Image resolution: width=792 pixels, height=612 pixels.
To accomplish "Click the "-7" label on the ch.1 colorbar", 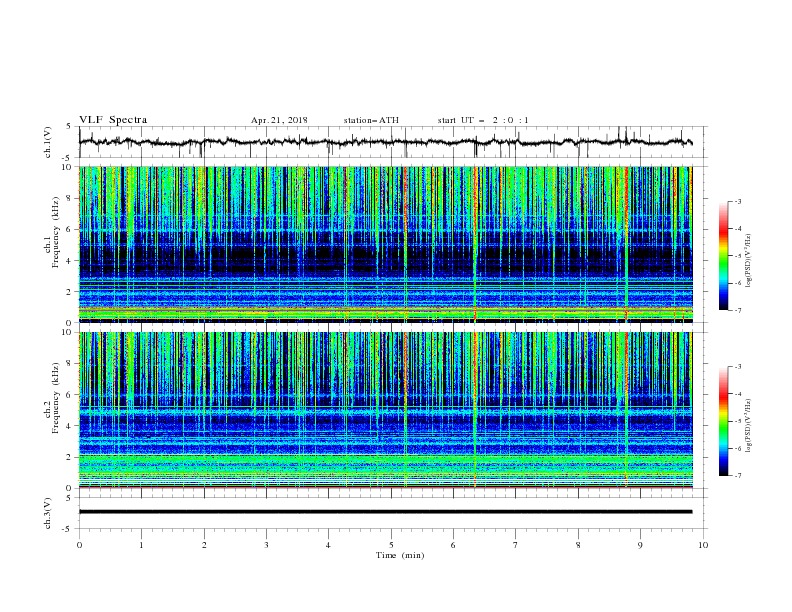I will [x=737, y=311].
